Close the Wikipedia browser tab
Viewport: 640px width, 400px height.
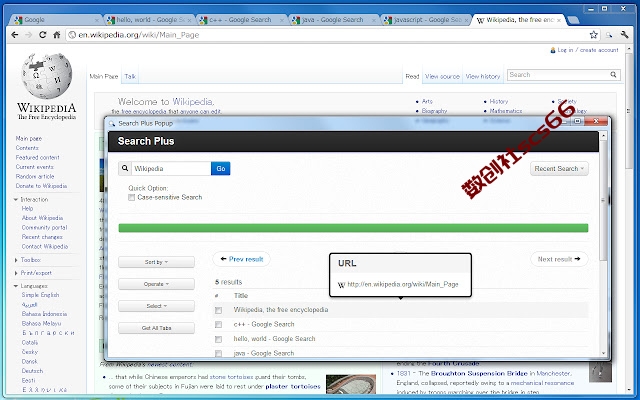click(x=559, y=20)
